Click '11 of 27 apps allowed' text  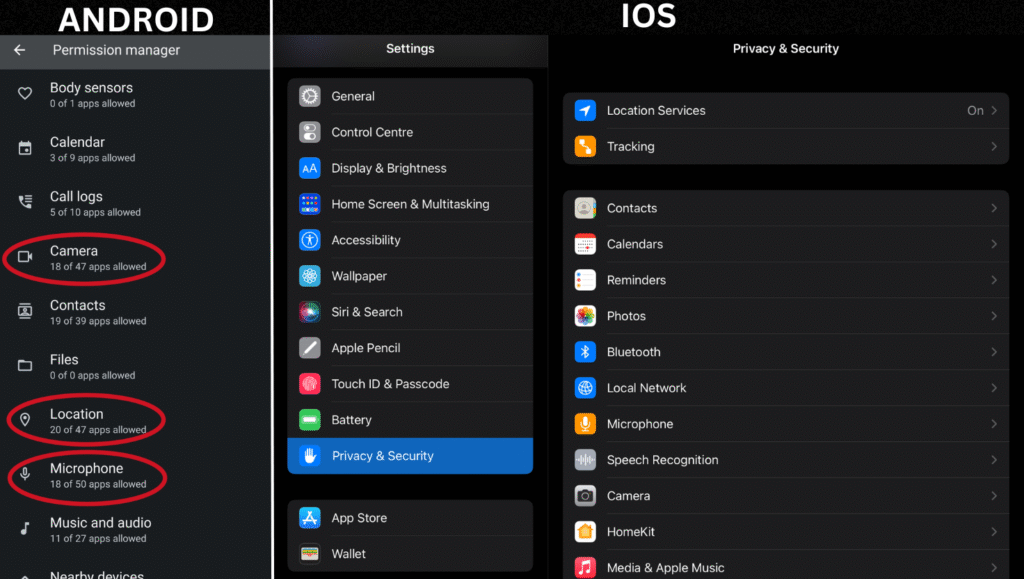point(98,539)
